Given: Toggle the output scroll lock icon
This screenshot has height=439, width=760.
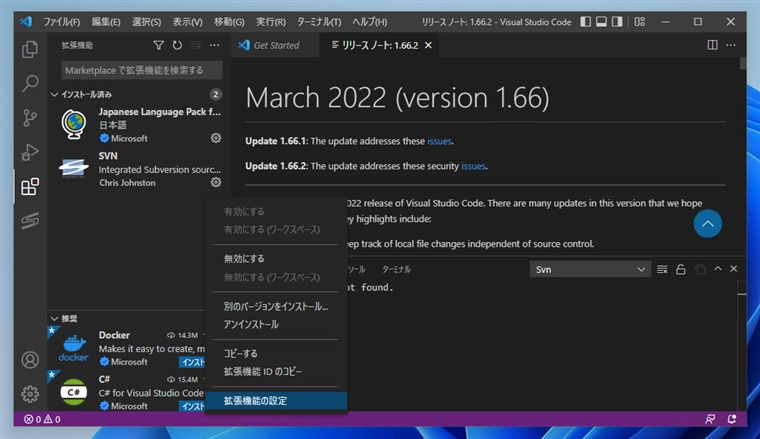Looking at the screenshot, I should coord(681,269).
